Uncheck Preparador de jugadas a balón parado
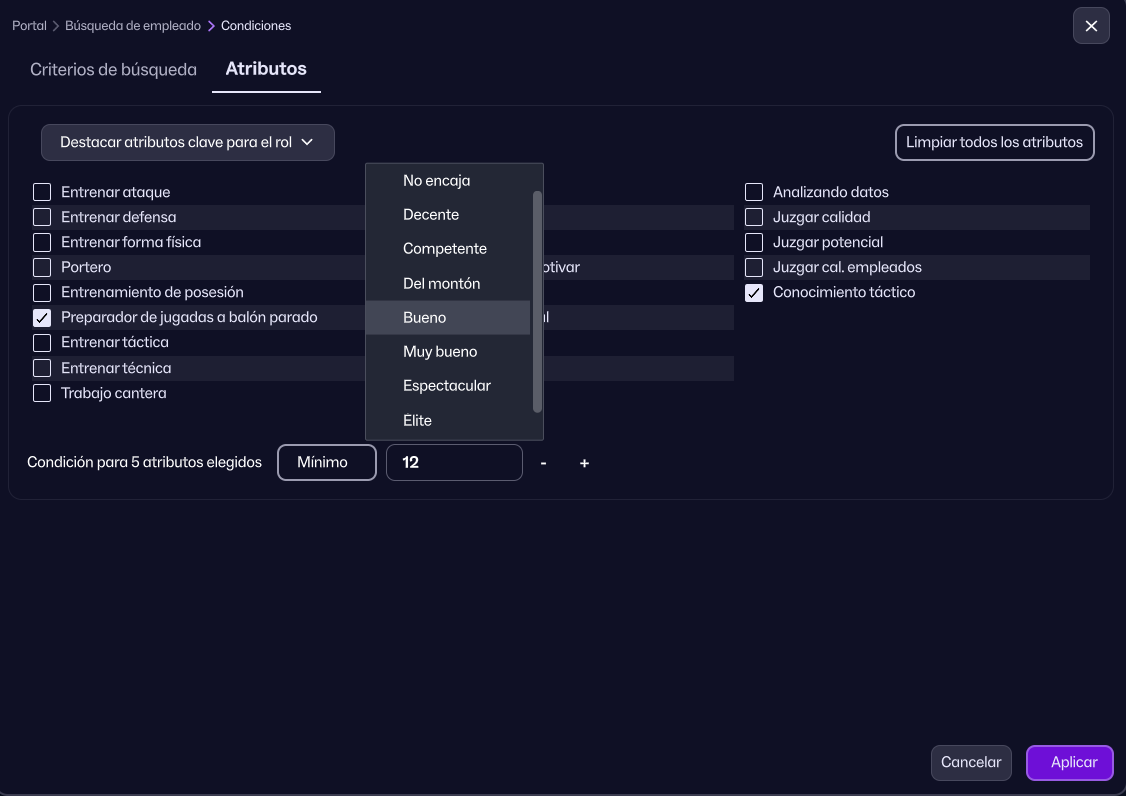Screen dimensions: 1126x796 [42, 318]
